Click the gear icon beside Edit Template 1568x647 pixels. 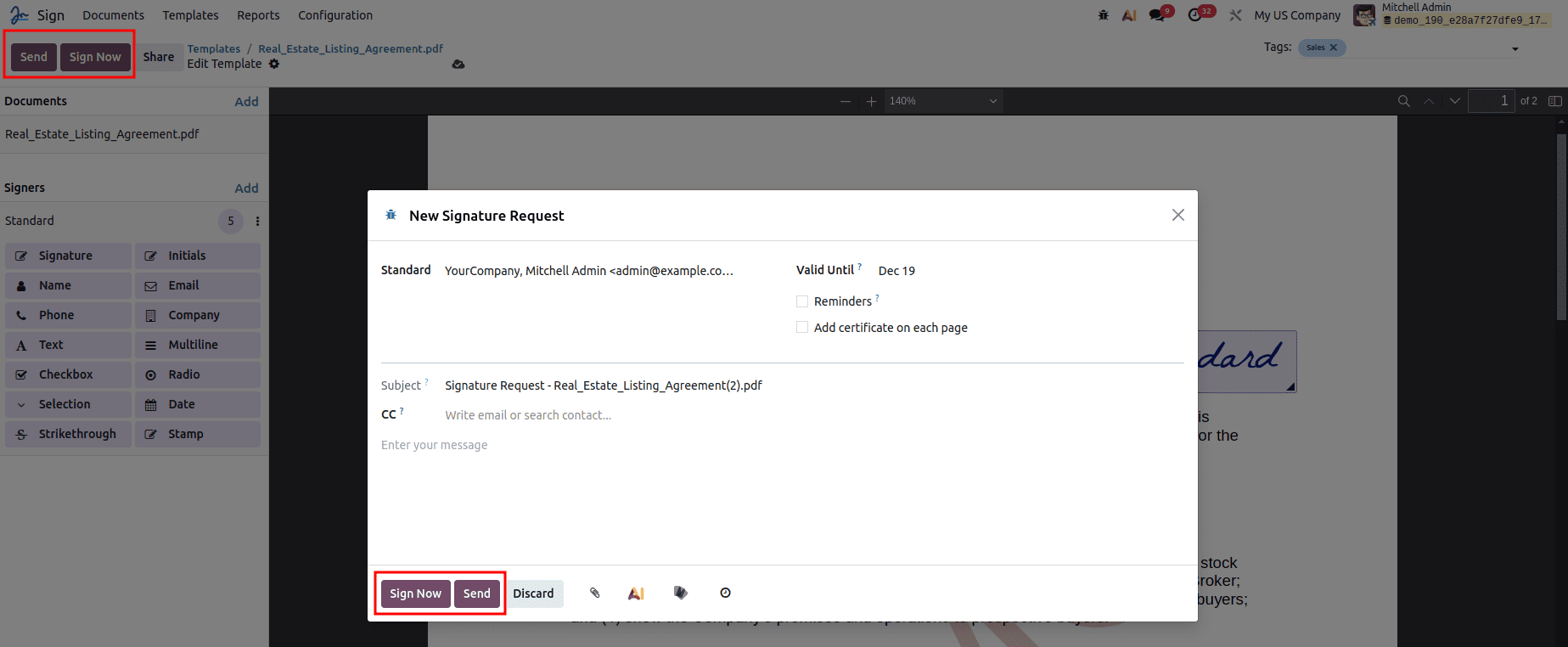coord(274,64)
